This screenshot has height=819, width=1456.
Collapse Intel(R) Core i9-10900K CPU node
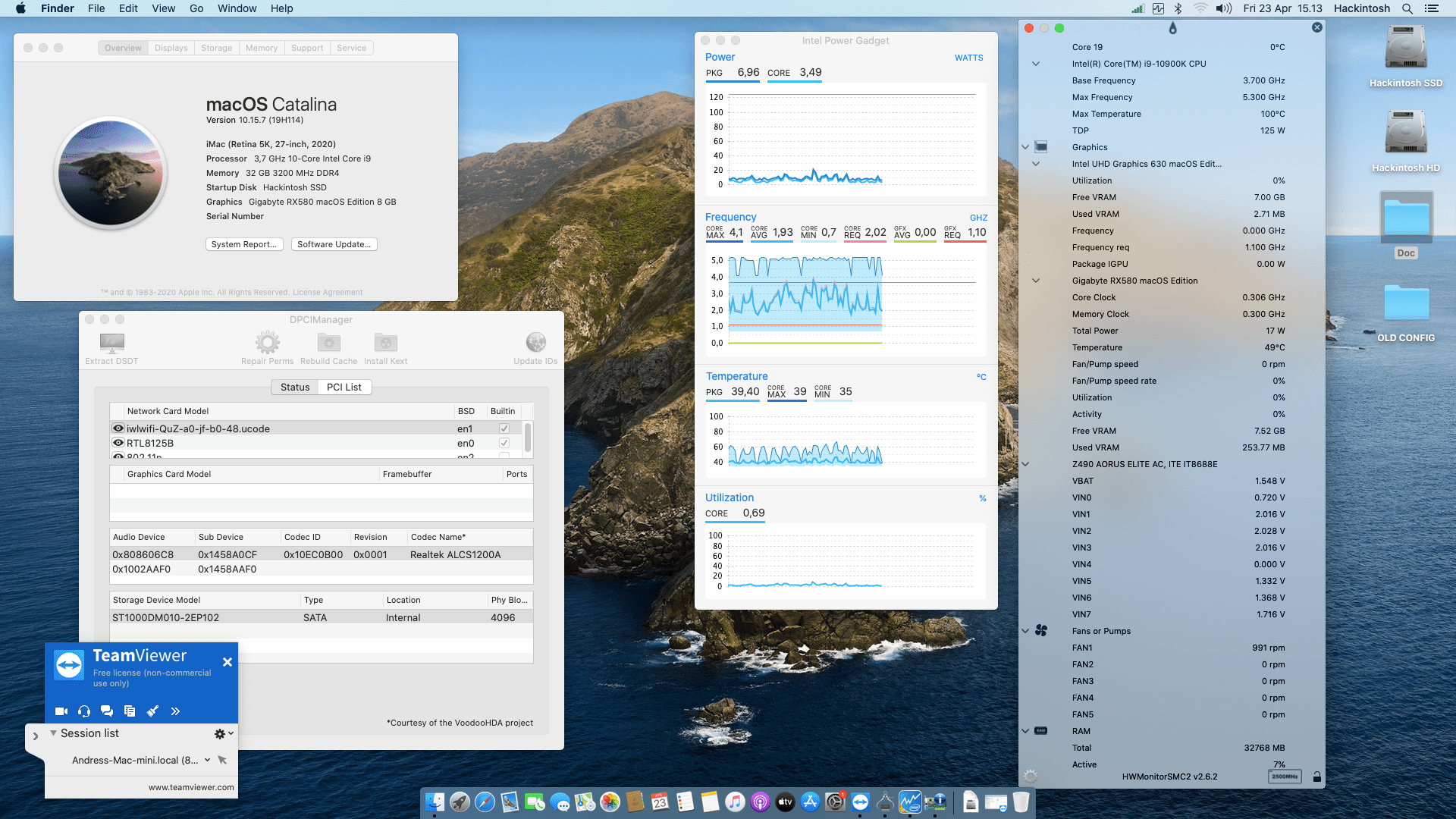(x=1036, y=64)
